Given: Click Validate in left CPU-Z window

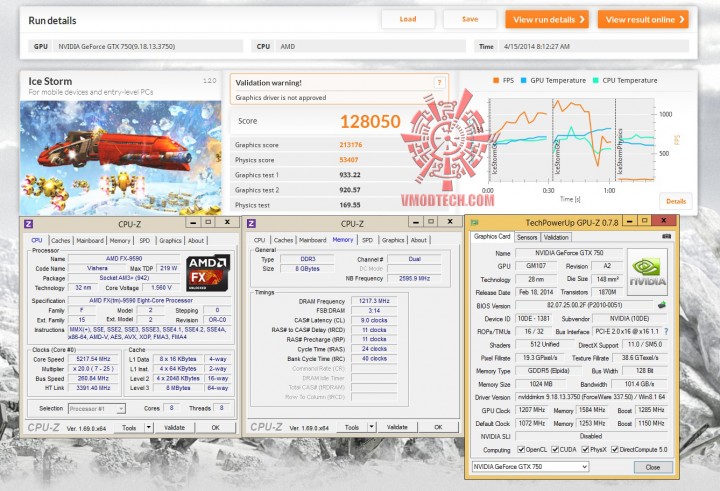Looking at the screenshot, I should (174, 427).
